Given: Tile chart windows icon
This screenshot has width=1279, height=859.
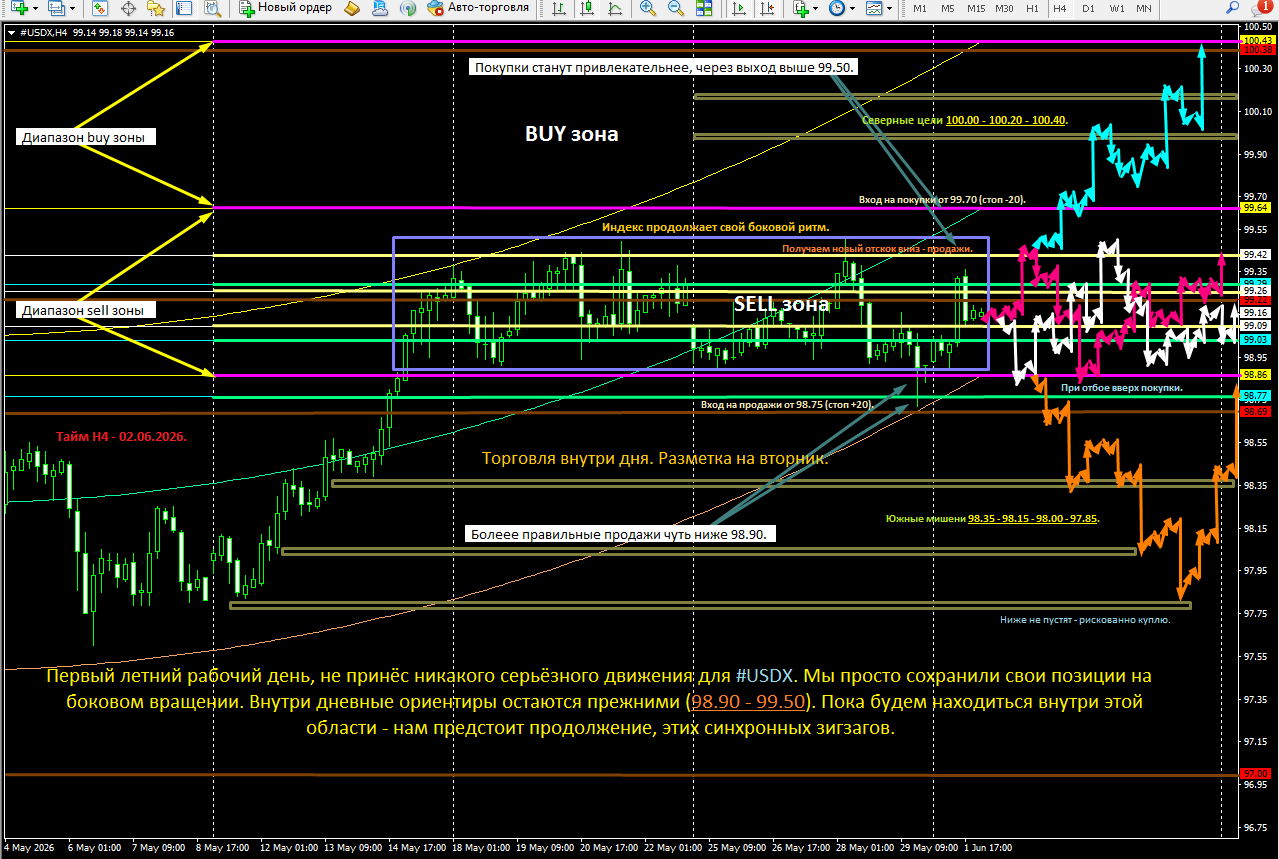Looking at the screenshot, I should 704,8.
